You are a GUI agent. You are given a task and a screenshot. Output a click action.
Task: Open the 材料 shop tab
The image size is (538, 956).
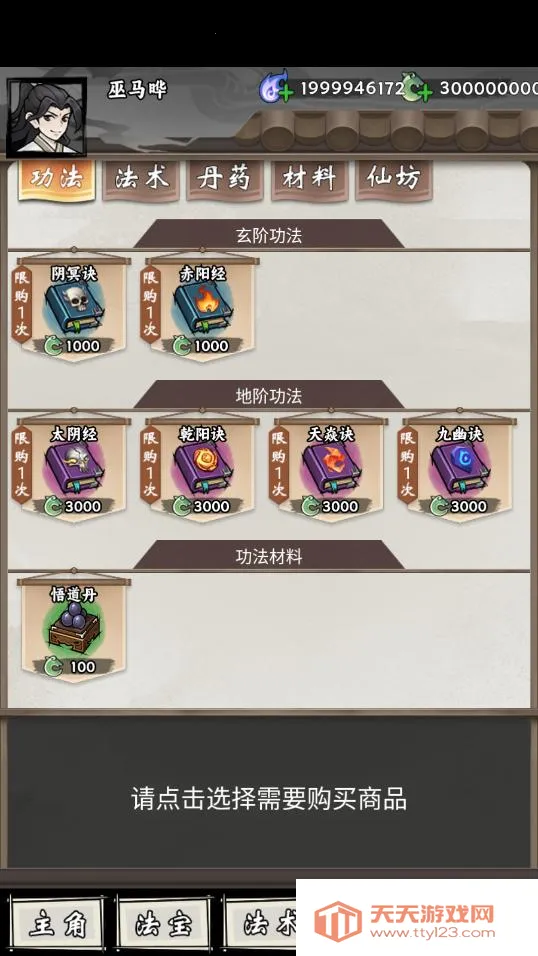coord(309,179)
